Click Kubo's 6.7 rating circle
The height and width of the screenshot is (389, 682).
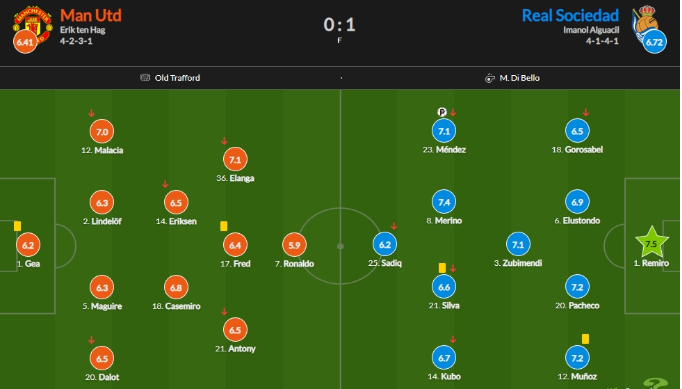point(444,358)
